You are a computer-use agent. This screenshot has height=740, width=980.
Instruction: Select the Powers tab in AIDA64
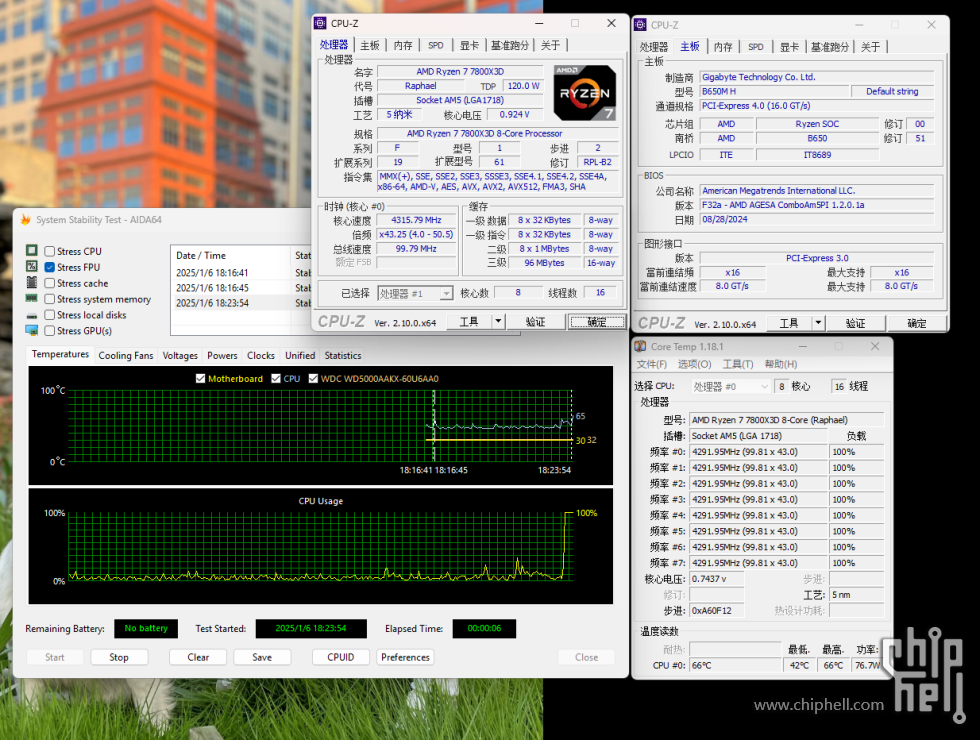tap(222, 356)
